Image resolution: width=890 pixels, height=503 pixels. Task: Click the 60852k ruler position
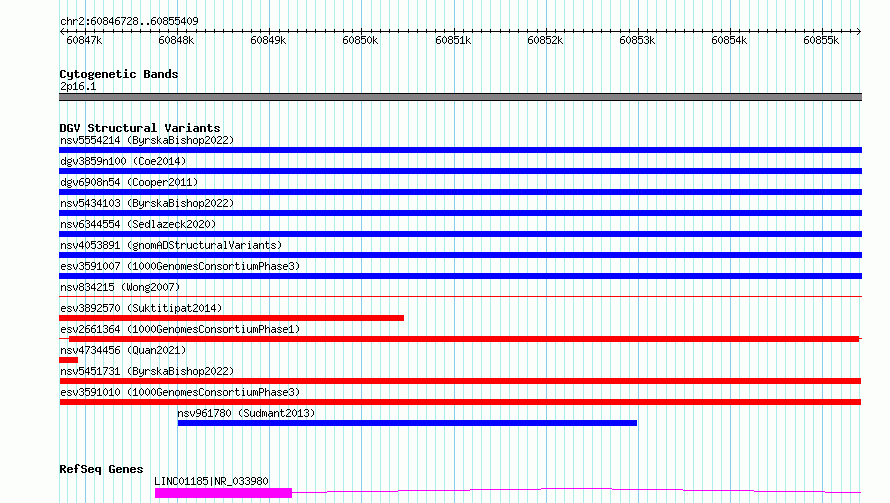tap(545, 40)
